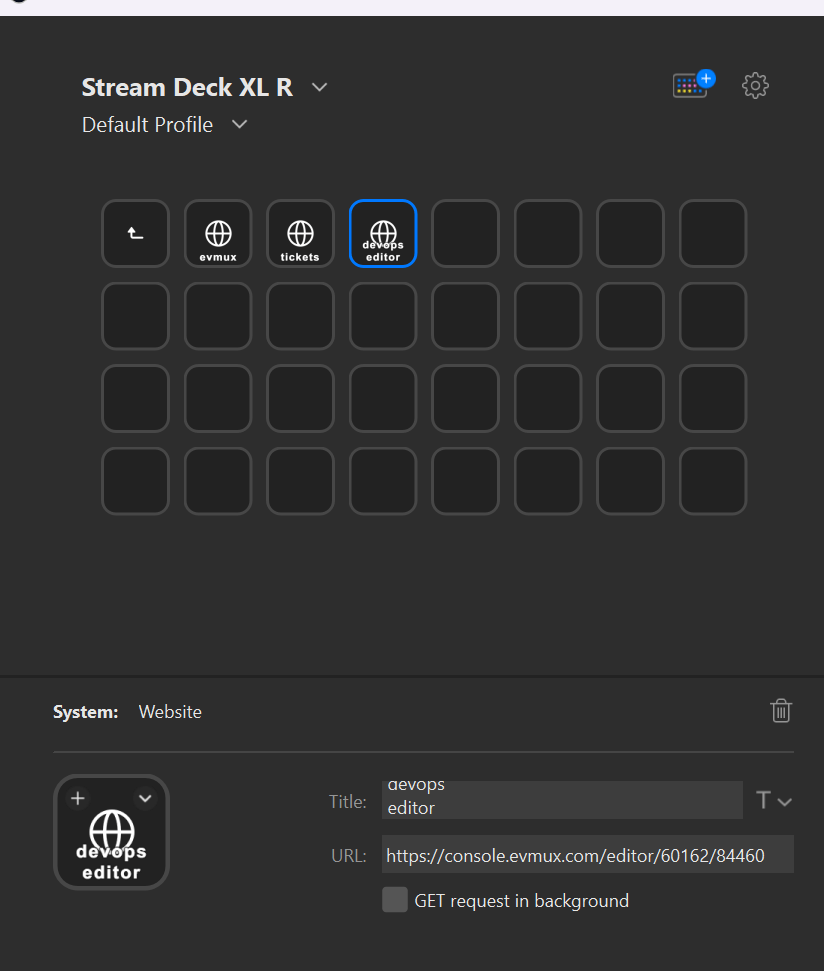The image size is (824, 971).
Task: Click the System: label
Action: coord(85,712)
